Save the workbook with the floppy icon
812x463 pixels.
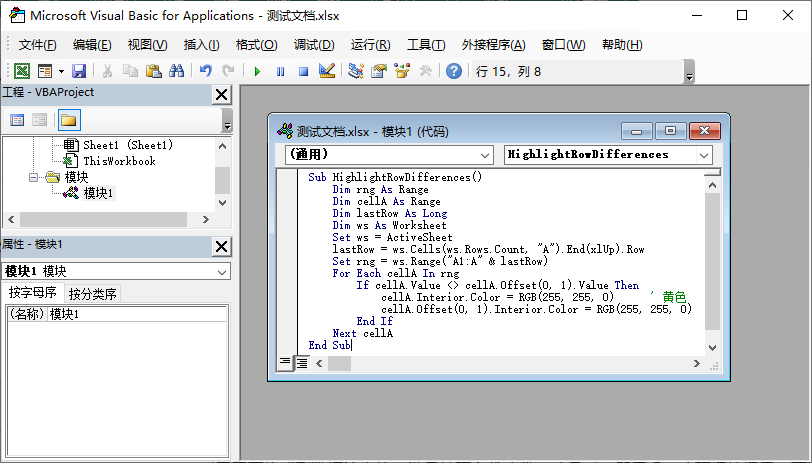(x=79, y=71)
